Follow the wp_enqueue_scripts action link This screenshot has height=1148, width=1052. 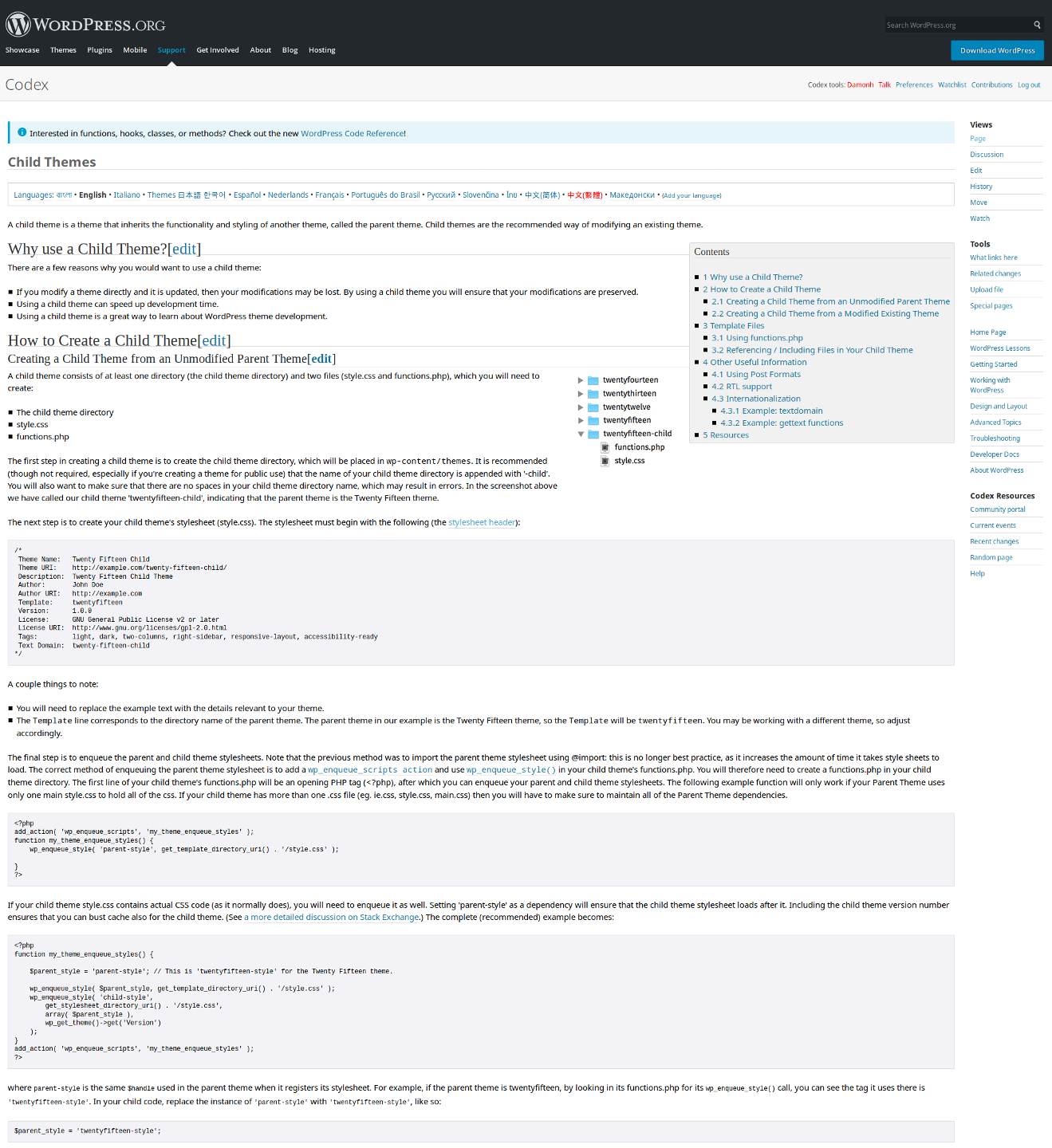coord(370,770)
